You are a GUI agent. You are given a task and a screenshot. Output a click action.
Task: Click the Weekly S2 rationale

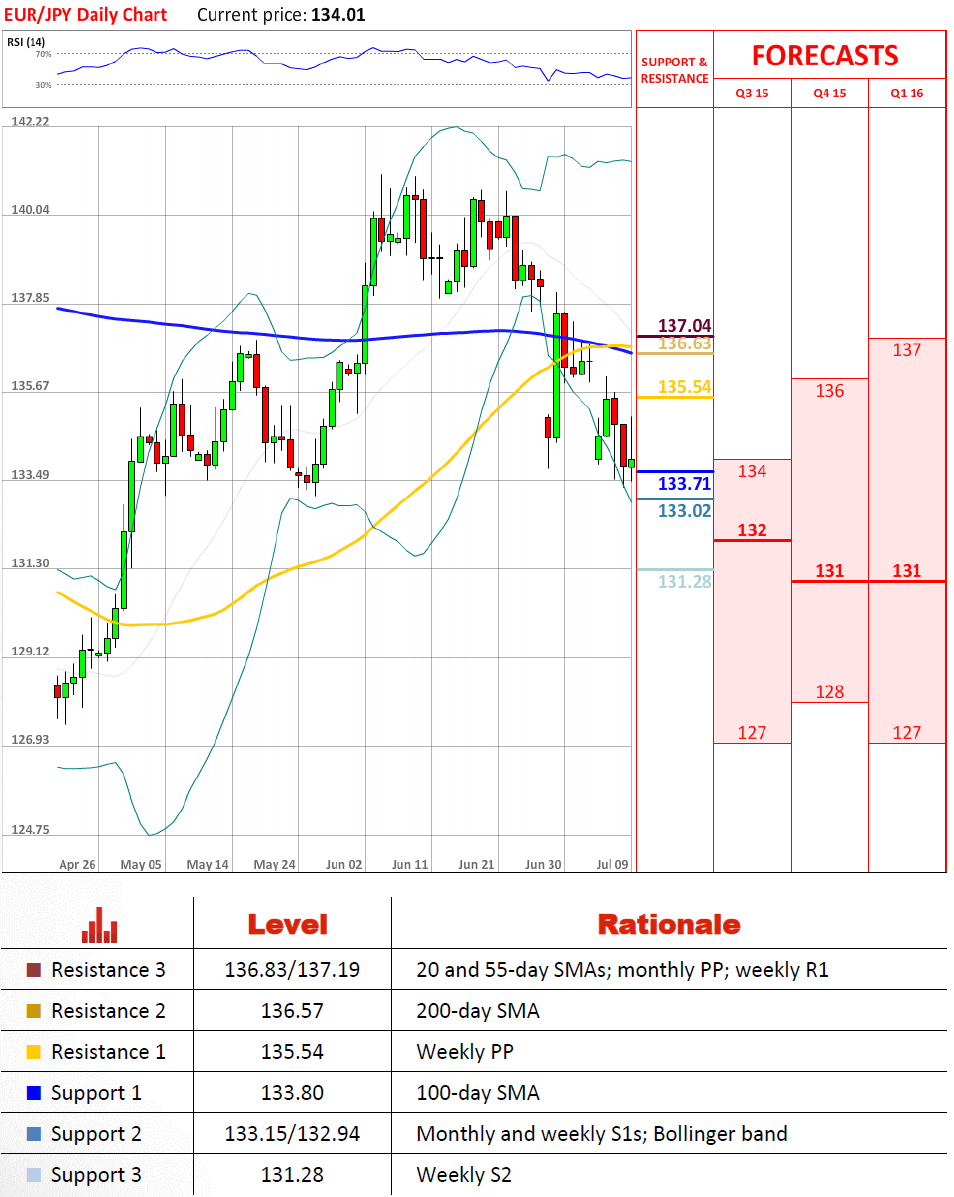tap(464, 1175)
